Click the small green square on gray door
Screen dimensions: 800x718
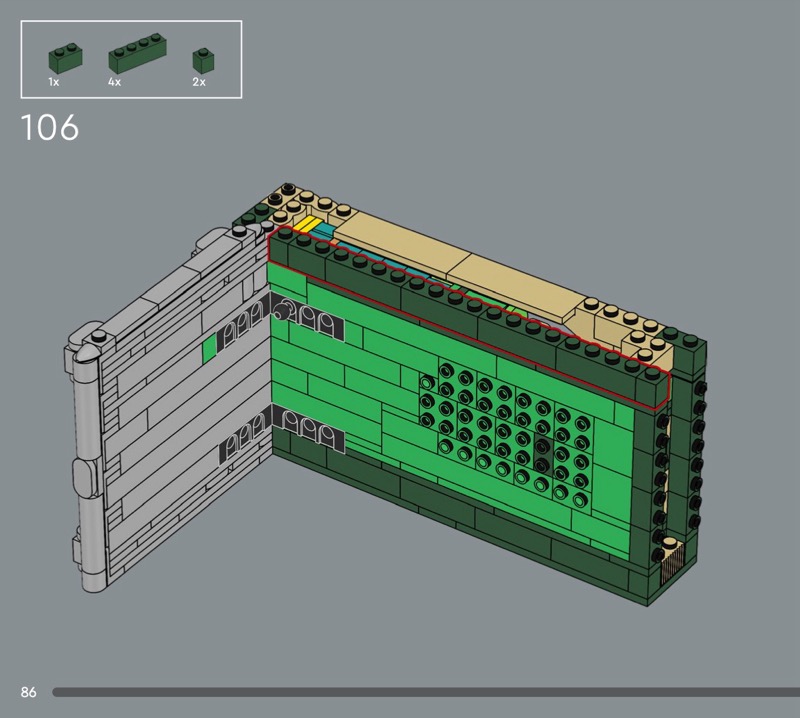coord(209,349)
